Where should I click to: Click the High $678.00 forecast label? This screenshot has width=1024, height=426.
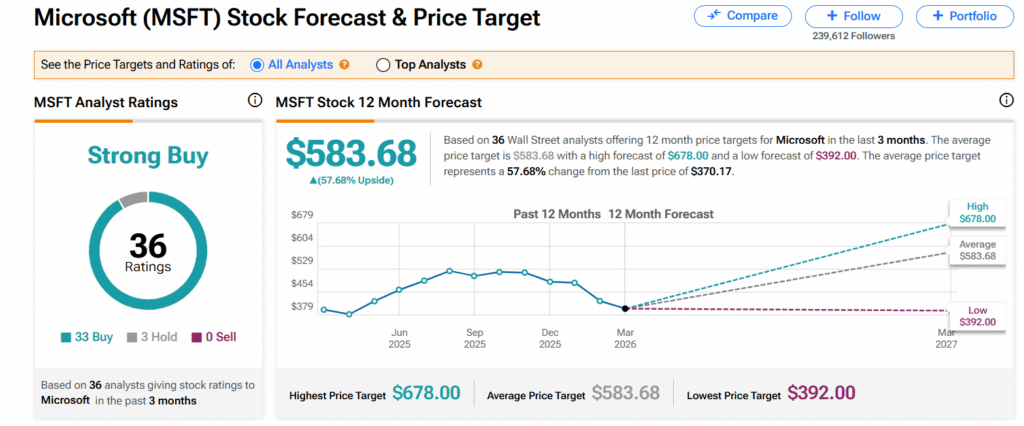(x=975, y=213)
